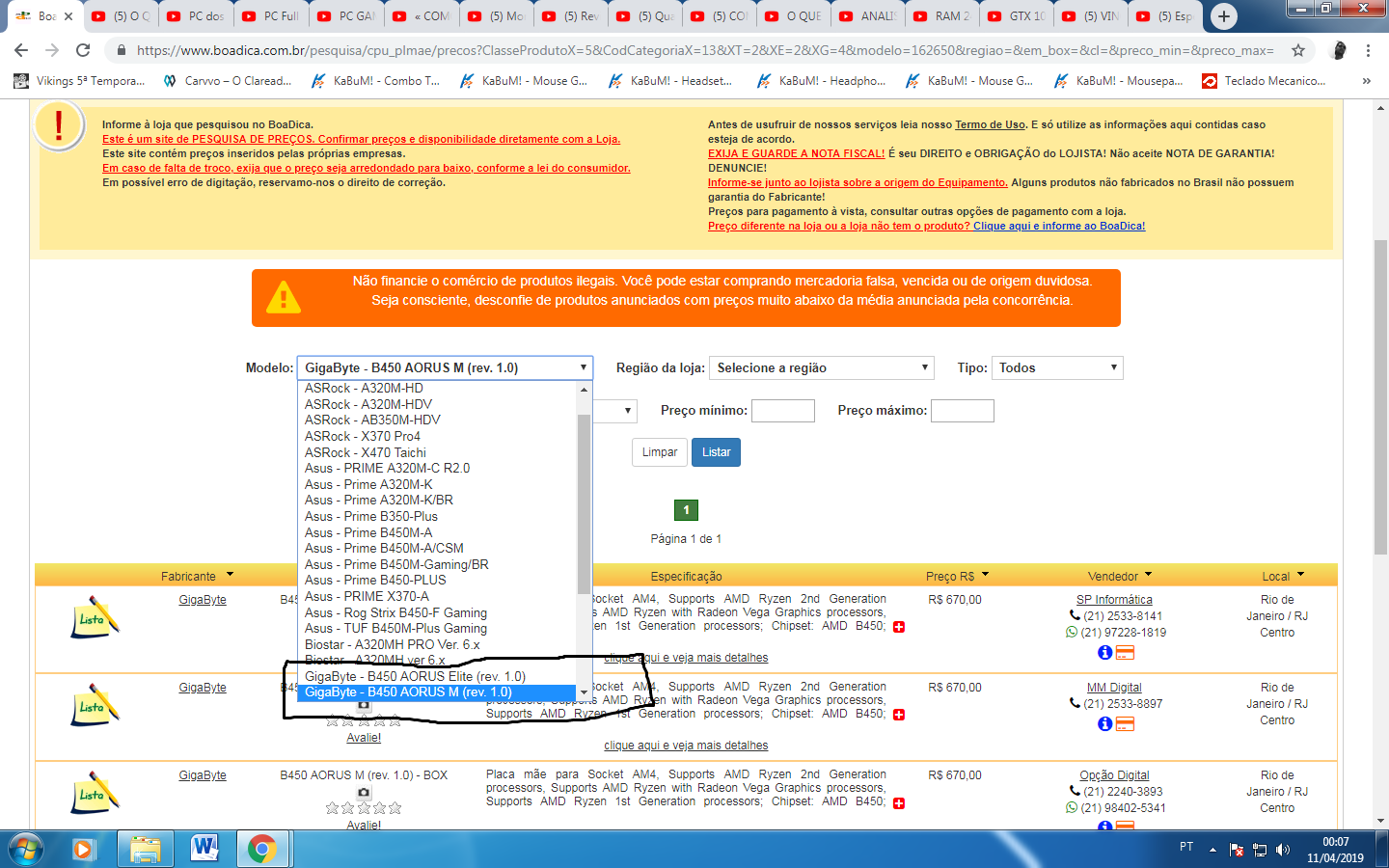The image size is (1389, 868).
Task: Pick GigaByte - B450 AORUS Elite (rev. 1.0)
Action: click(438, 676)
